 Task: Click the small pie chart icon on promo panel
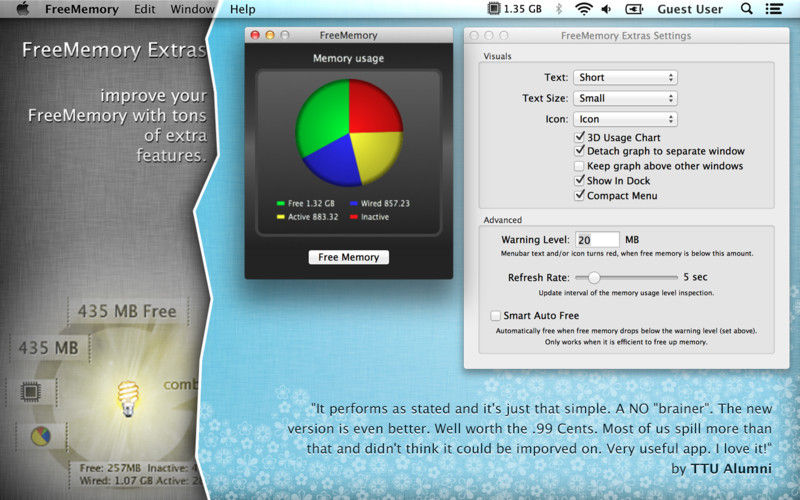click(x=40, y=437)
